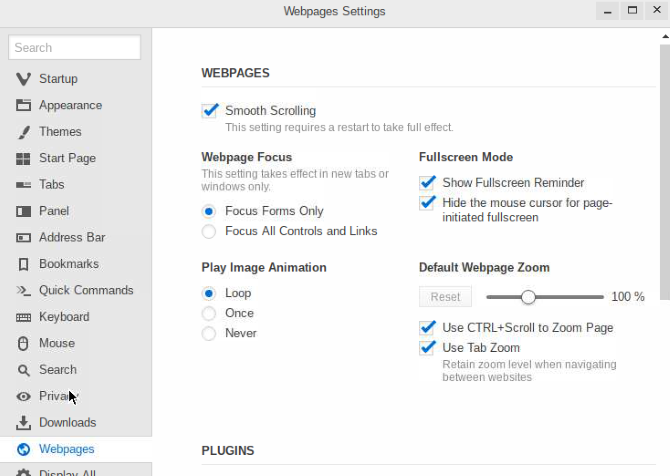Image resolution: width=670 pixels, height=476 pixels.
Task: Toggle Smooth Scrolling checkbox
Action: point(209,111)
